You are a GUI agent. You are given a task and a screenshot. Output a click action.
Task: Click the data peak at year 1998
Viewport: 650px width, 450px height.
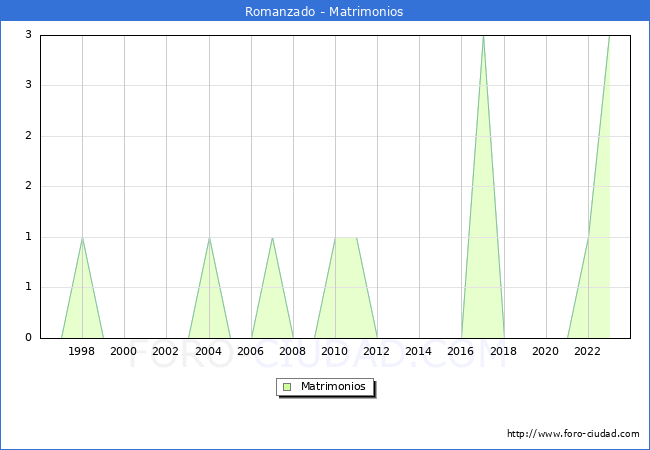[82, 238]
